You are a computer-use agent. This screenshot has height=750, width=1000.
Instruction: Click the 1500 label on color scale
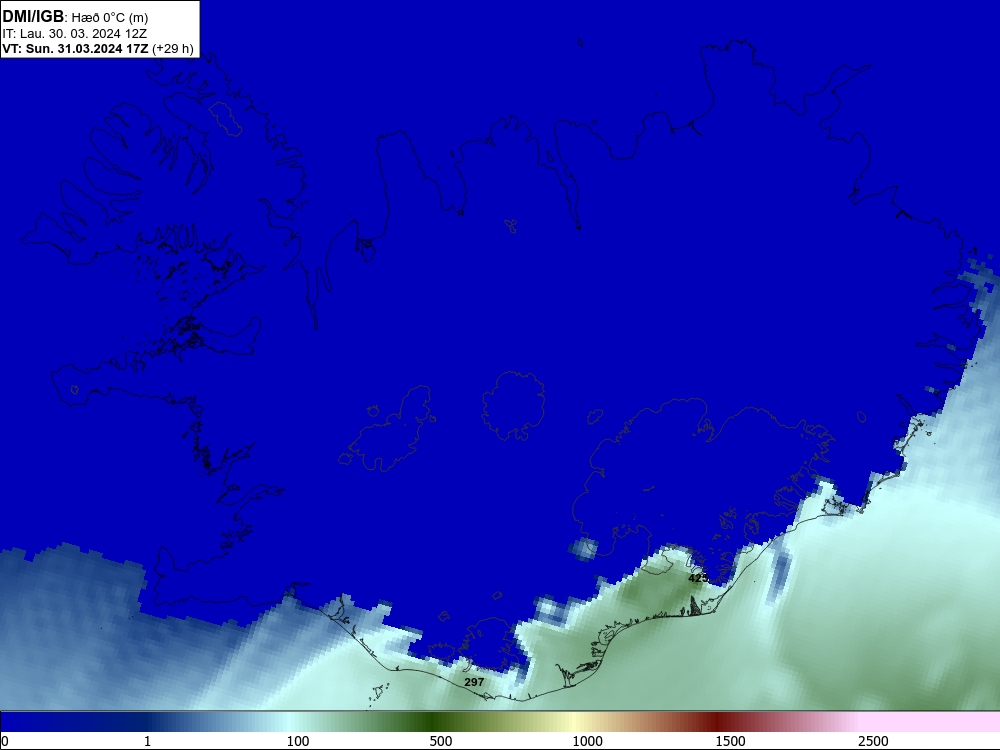pos(730,741)
